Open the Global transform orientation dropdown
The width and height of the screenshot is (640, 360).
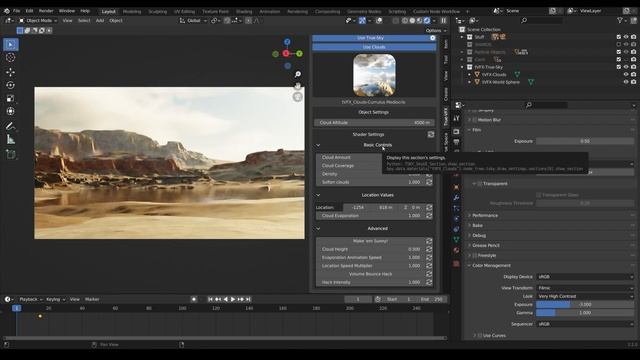pos(193,20)
